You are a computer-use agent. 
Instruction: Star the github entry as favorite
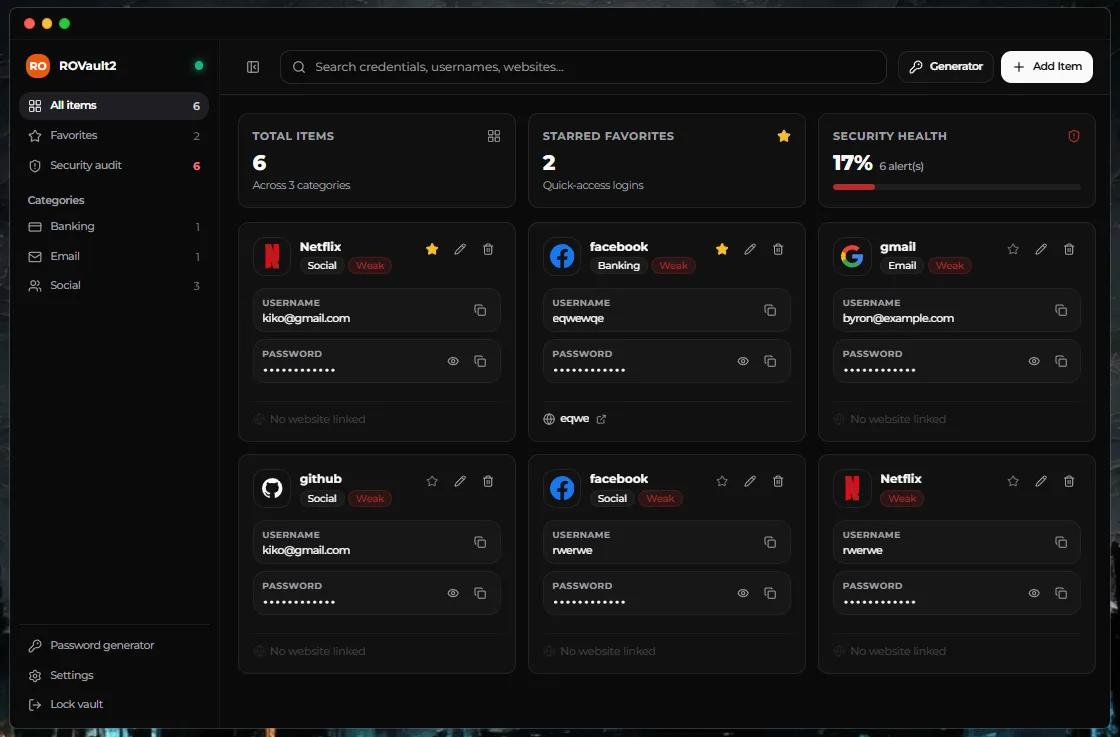tap(432, 481)
